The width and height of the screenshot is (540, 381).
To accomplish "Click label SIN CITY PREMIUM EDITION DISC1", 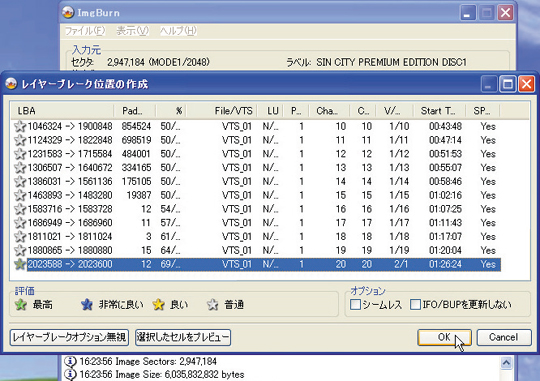I will 391,62.
